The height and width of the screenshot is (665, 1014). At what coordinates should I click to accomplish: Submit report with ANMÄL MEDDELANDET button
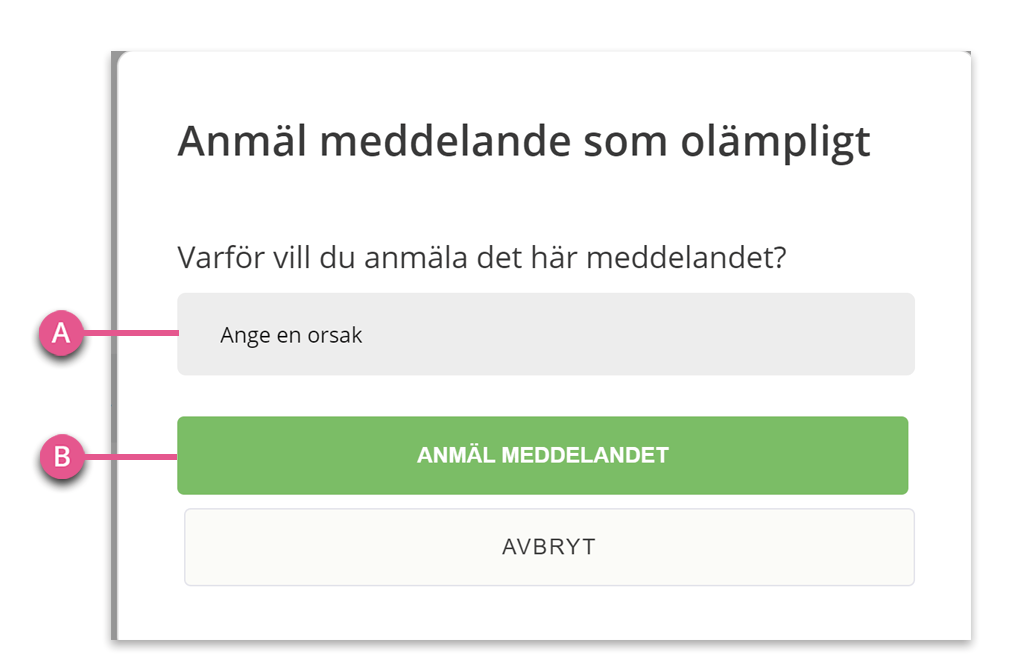point(543,455)
